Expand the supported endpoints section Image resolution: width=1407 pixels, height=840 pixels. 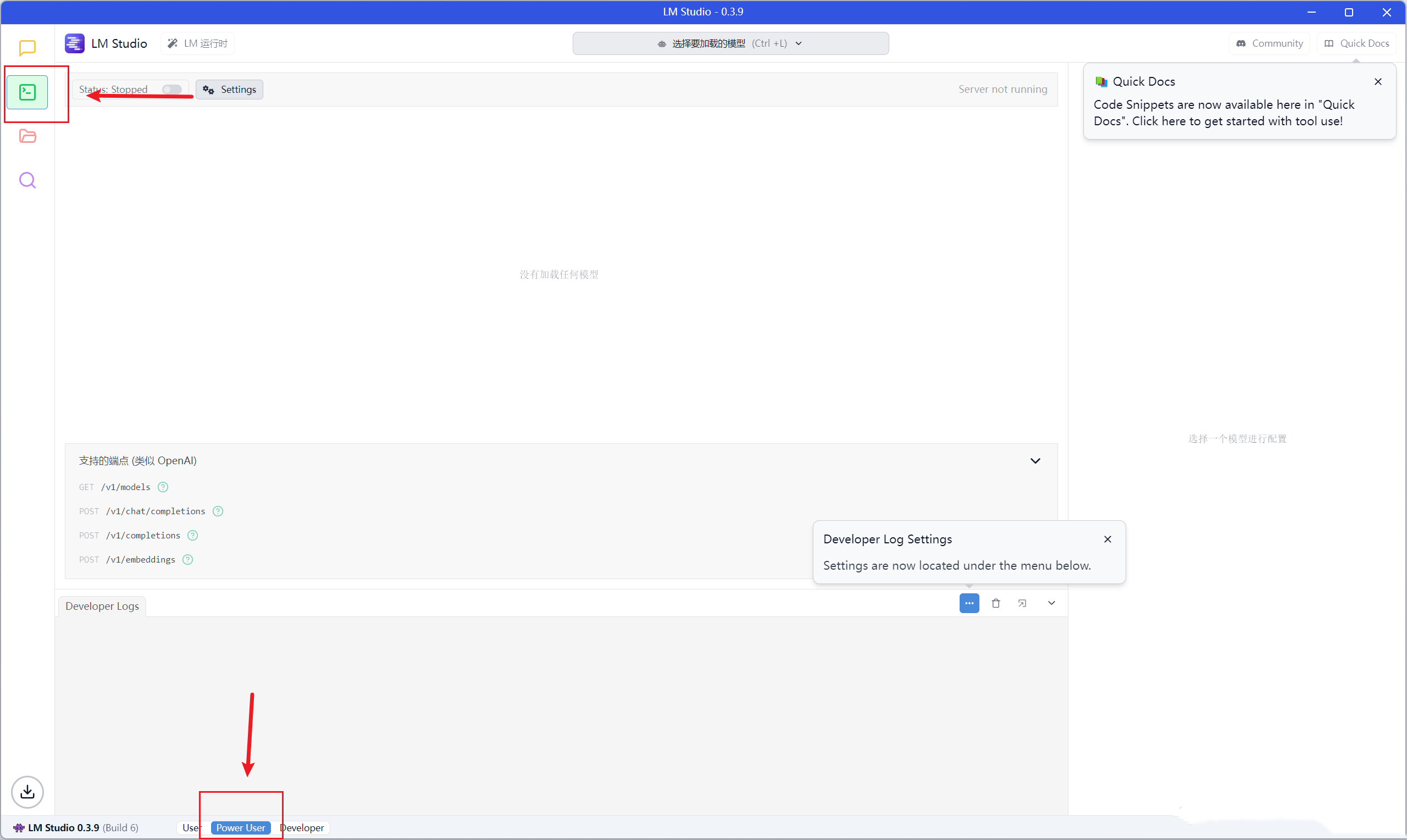[1036, 459]
